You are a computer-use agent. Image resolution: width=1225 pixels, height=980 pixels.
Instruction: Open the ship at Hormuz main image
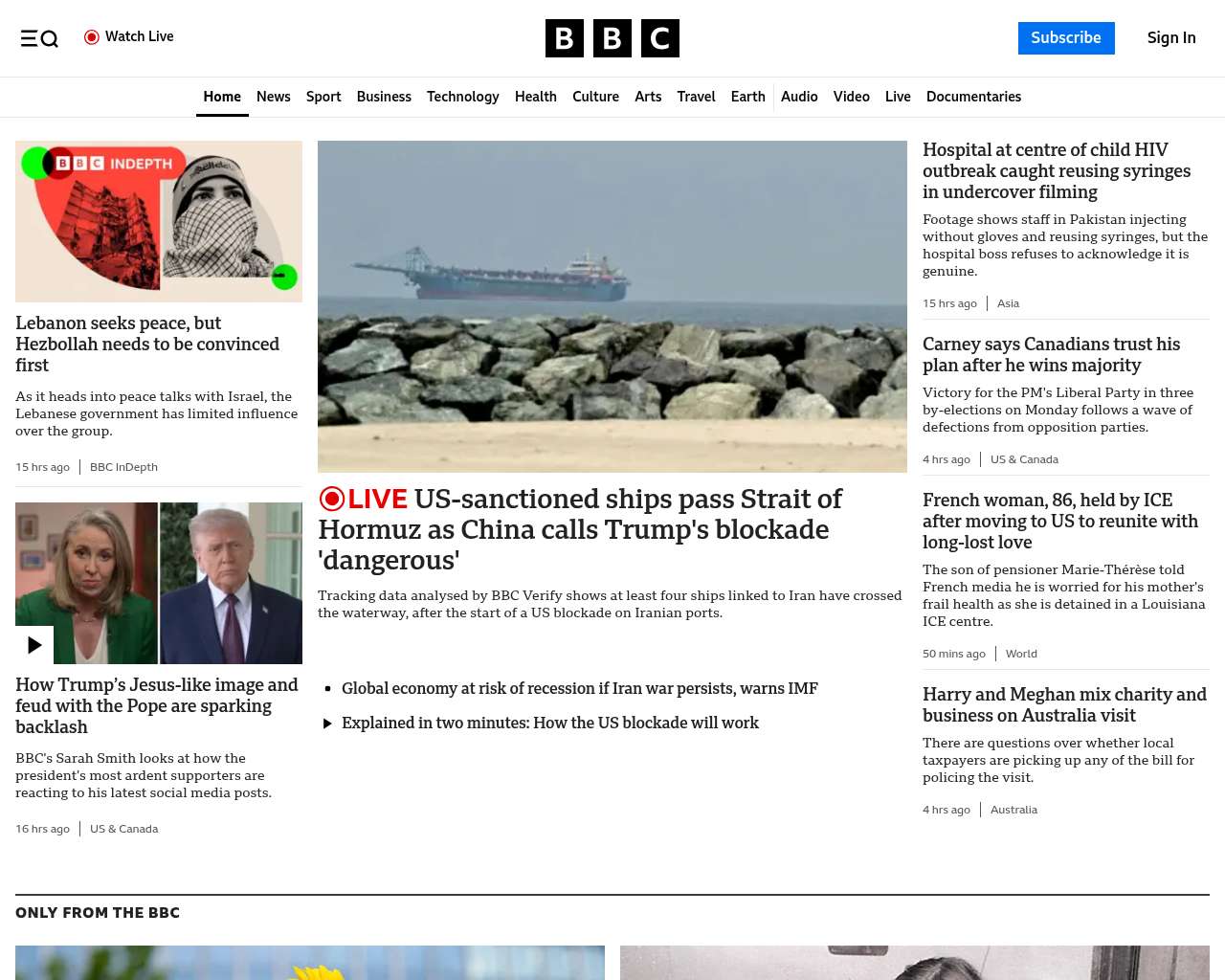pyautogui.click(x=612, y=306)
